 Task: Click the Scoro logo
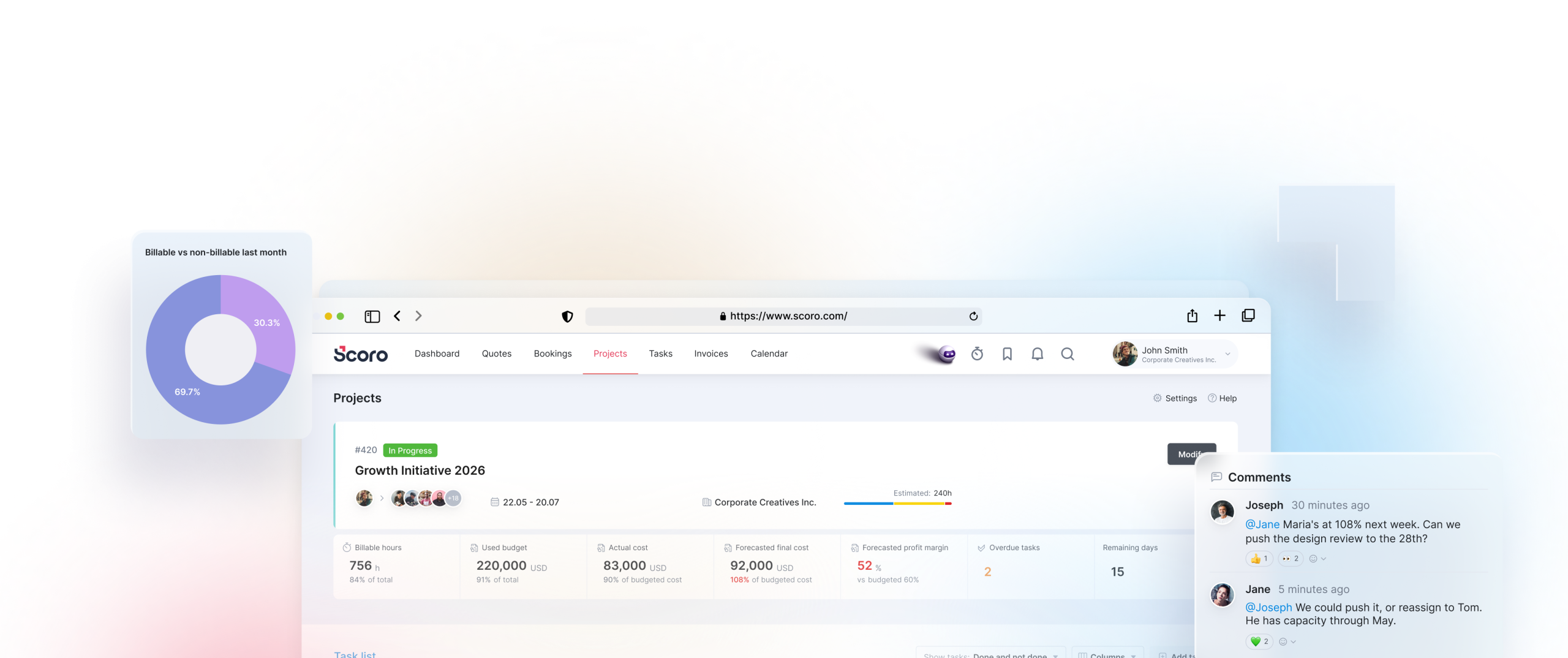361,354
